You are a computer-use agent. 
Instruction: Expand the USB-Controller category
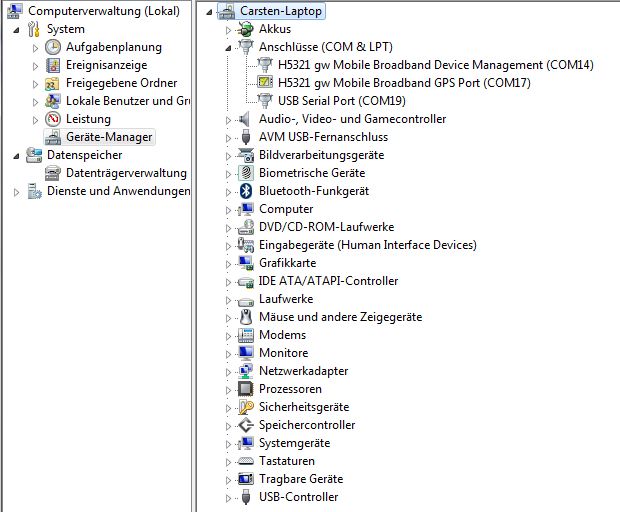(229, 497)
